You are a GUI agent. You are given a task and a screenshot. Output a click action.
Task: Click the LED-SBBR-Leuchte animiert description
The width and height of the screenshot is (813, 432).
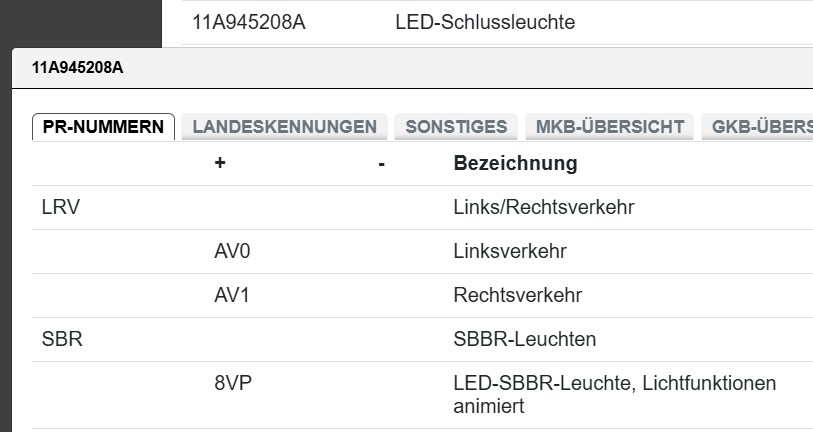(x=614, y=395)
